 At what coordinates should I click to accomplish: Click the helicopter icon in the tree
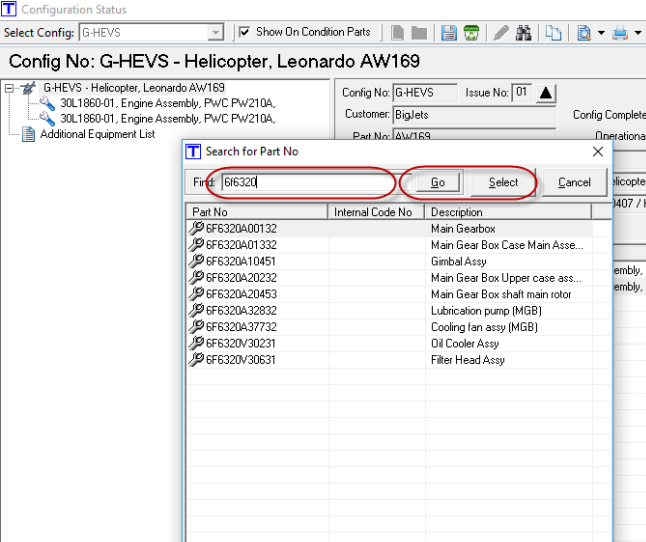point(28,88)
